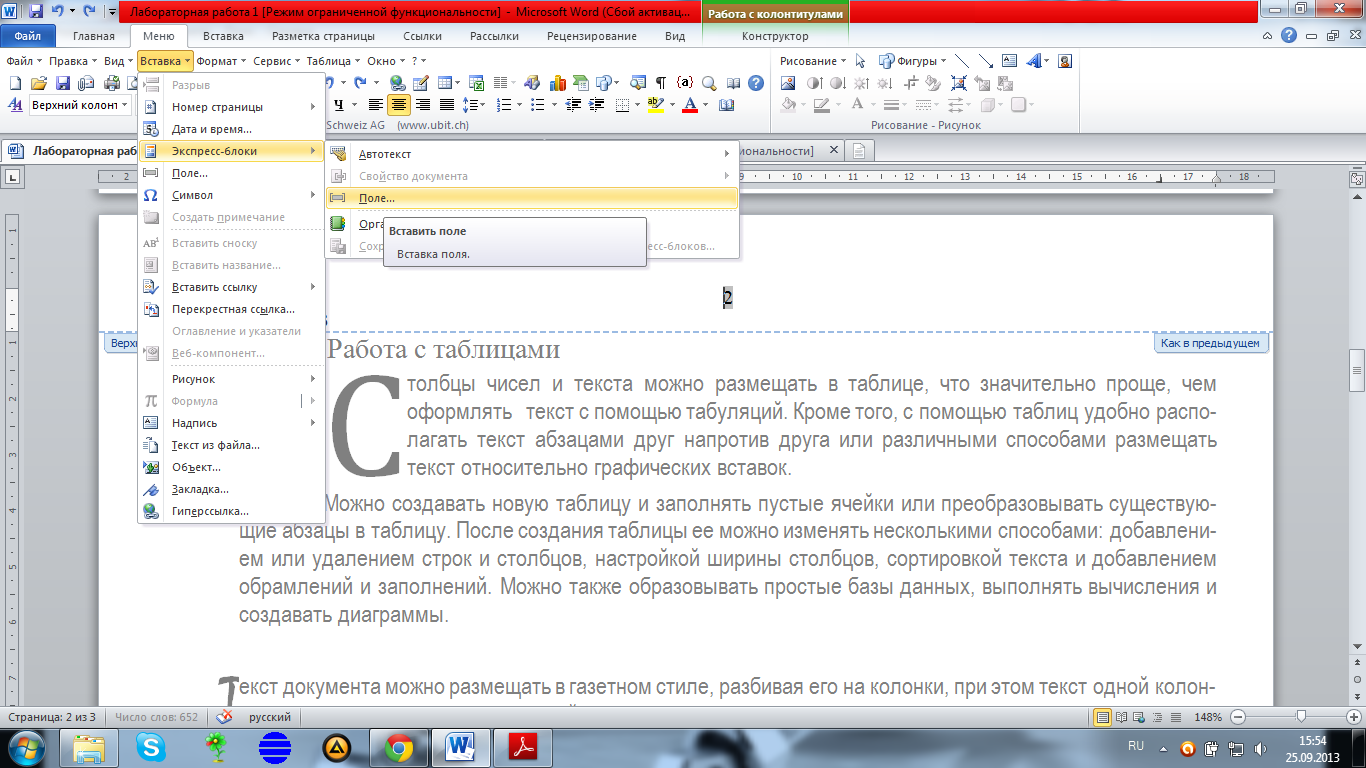Show paragraph marks with the pilcrow icon

(x=661, y=83)
